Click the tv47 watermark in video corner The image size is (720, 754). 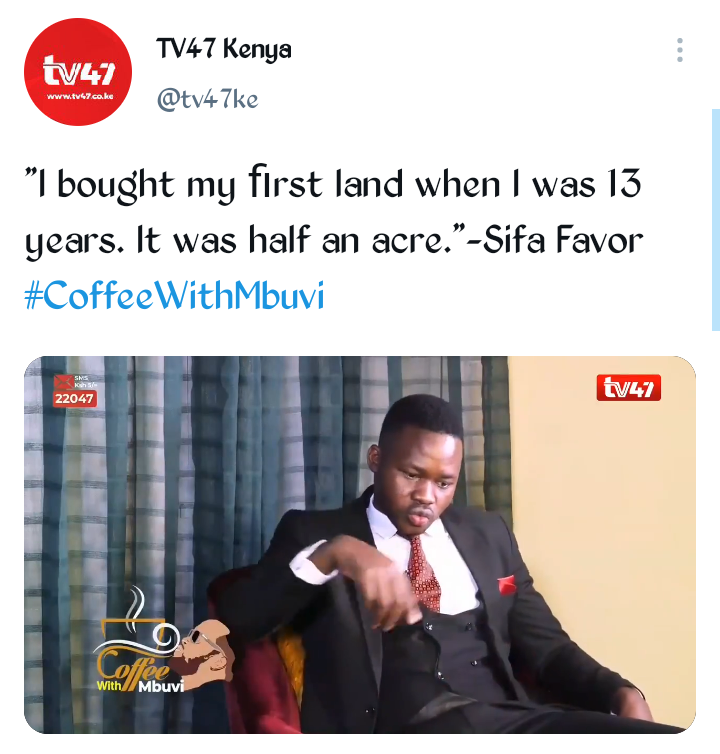click(629, 388)
